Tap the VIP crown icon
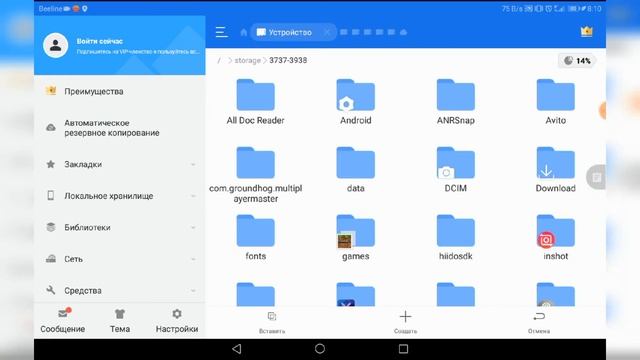 pos(587,31)
